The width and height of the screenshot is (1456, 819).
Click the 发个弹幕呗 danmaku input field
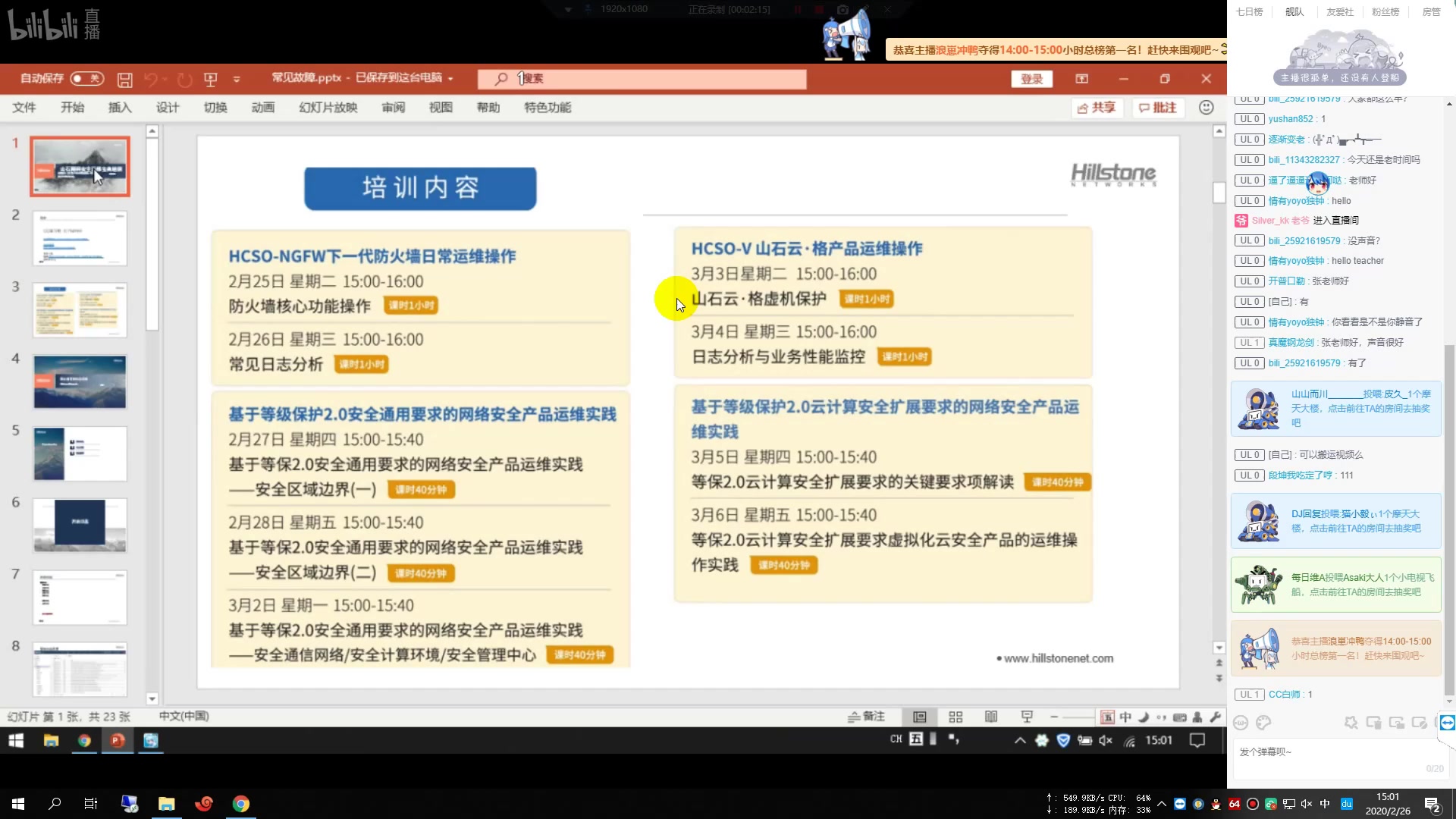click(x=1341, y=758)
